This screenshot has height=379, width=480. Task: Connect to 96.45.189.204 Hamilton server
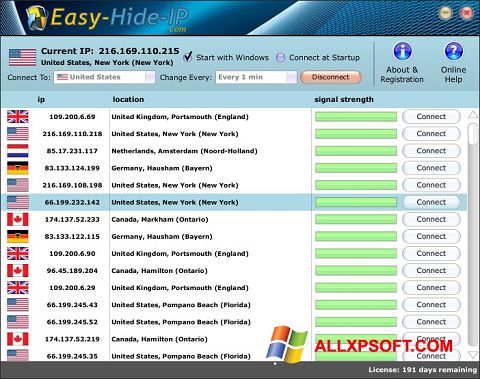click(x=431, y=271)
